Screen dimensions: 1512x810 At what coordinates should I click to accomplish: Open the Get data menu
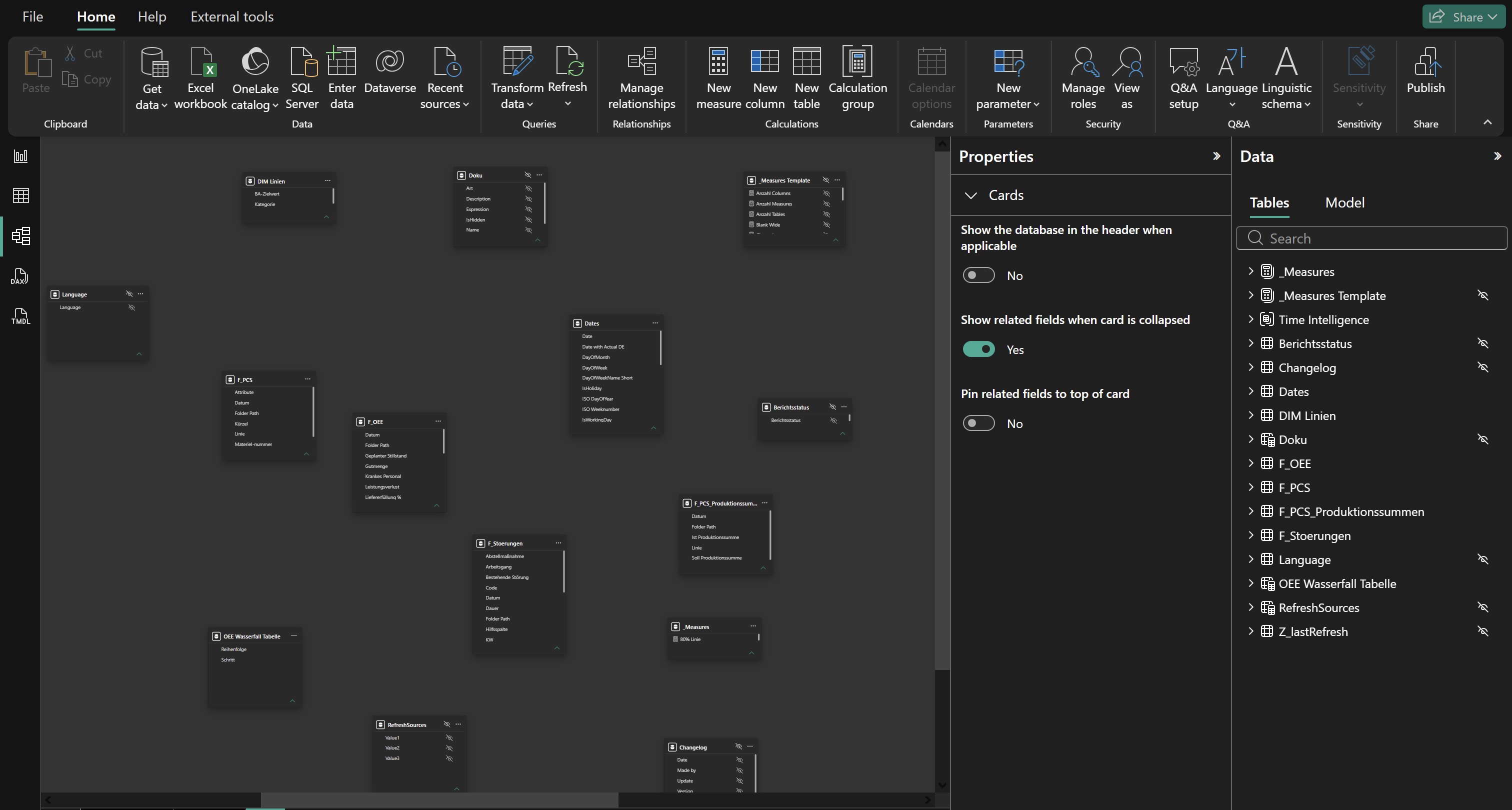click(x=152, y=78)
